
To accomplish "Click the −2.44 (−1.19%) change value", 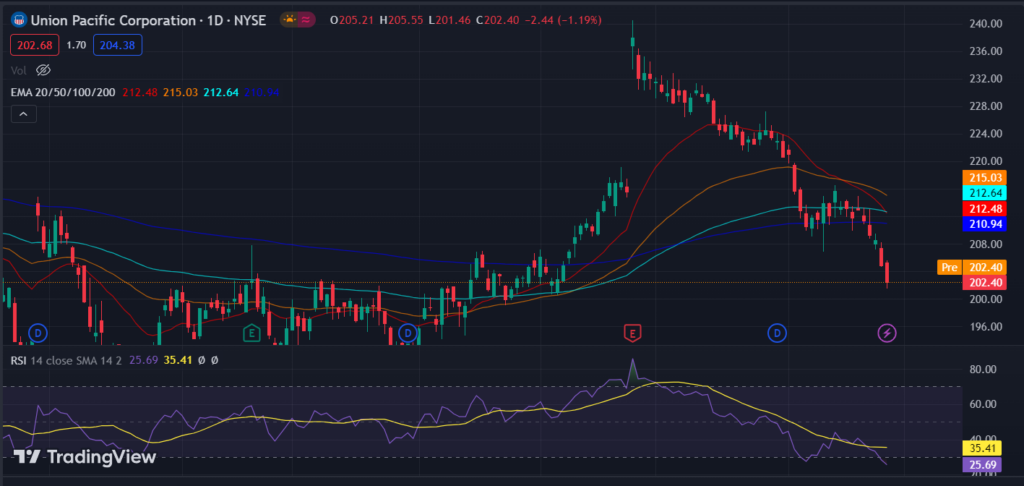I will tap(563, 20).
